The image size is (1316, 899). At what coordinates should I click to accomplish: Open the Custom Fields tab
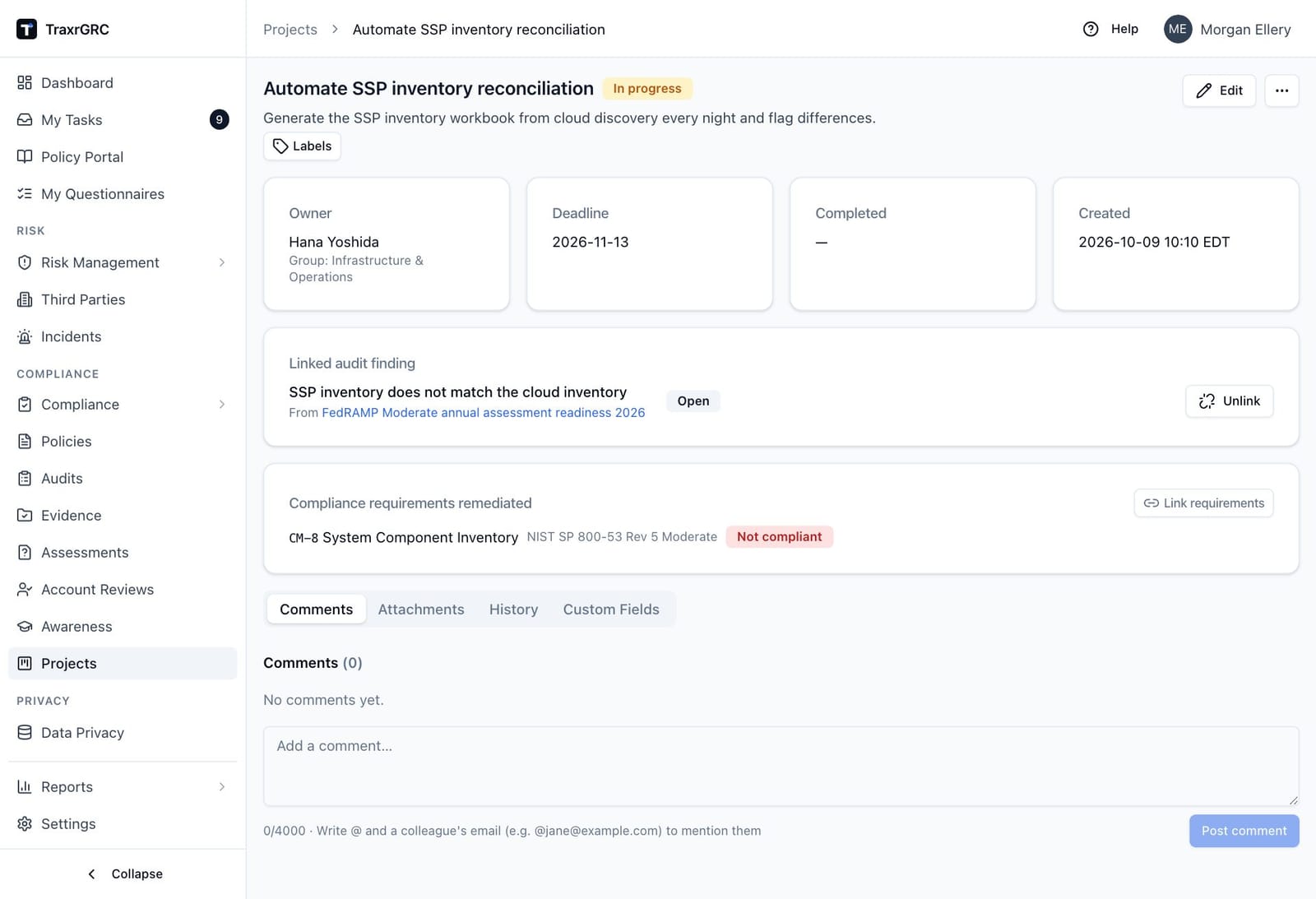point(611,609)
